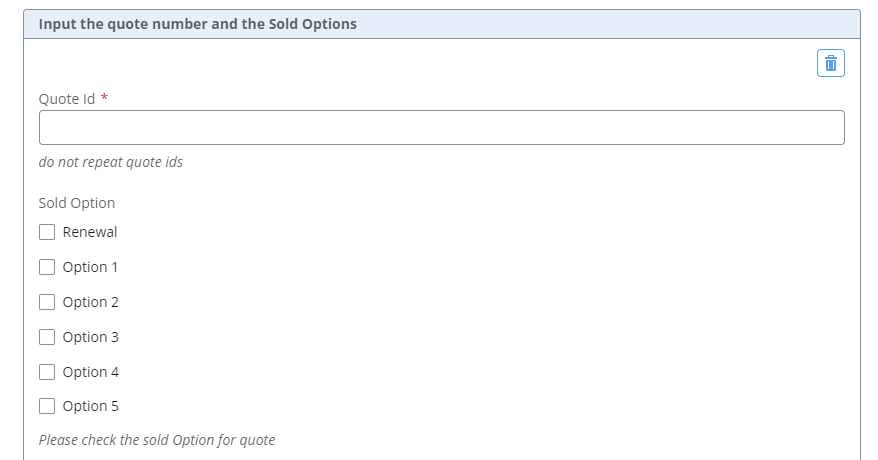878x460 pixels.
Task: Click the Option 3 label text
Action: click(x=91, y=337)
